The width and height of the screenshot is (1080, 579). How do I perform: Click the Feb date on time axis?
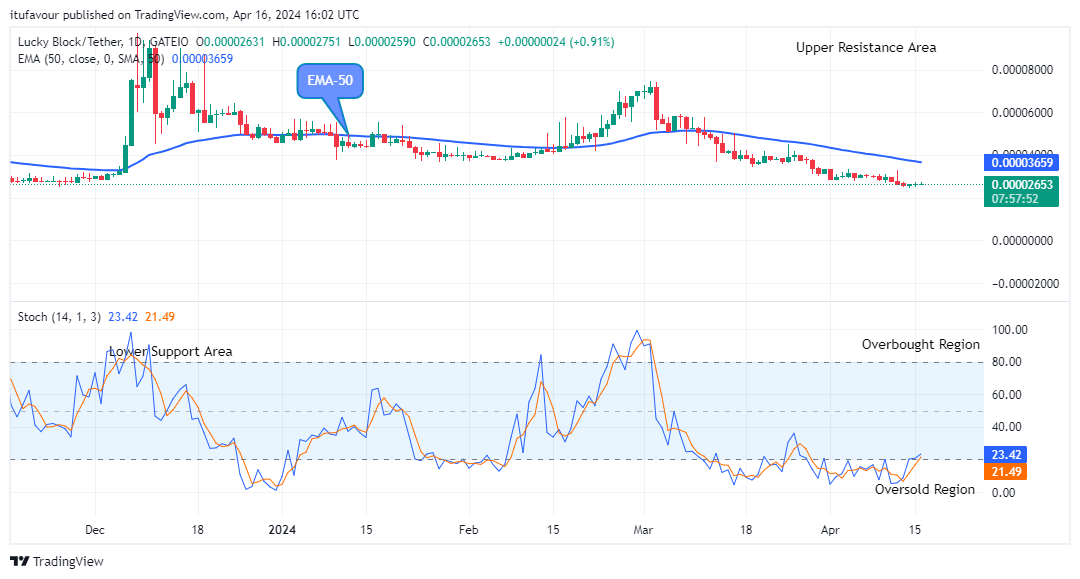(468, 530)
